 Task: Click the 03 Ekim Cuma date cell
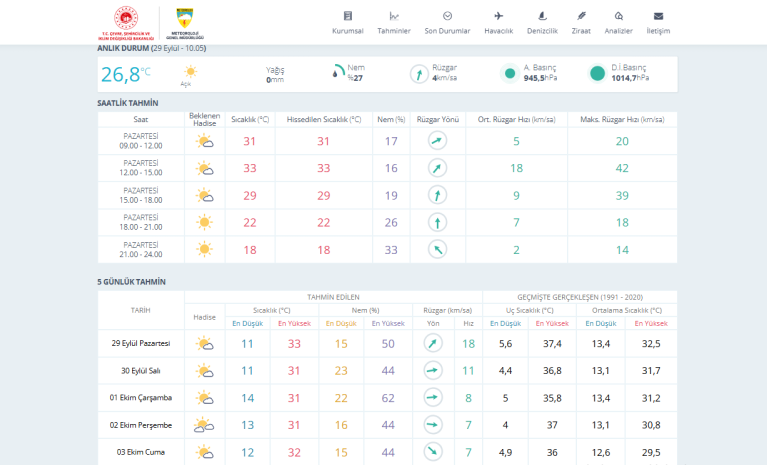[141, 452]
